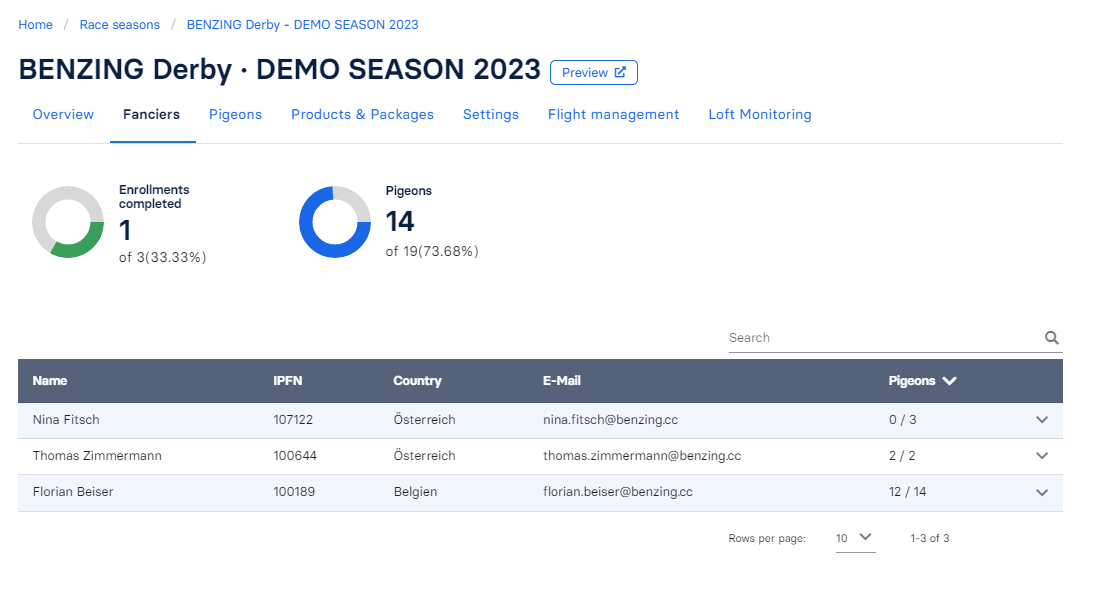1114x592 pixels.
Task: Click the search magnifier icon
Action: [x=1051, y=338]
